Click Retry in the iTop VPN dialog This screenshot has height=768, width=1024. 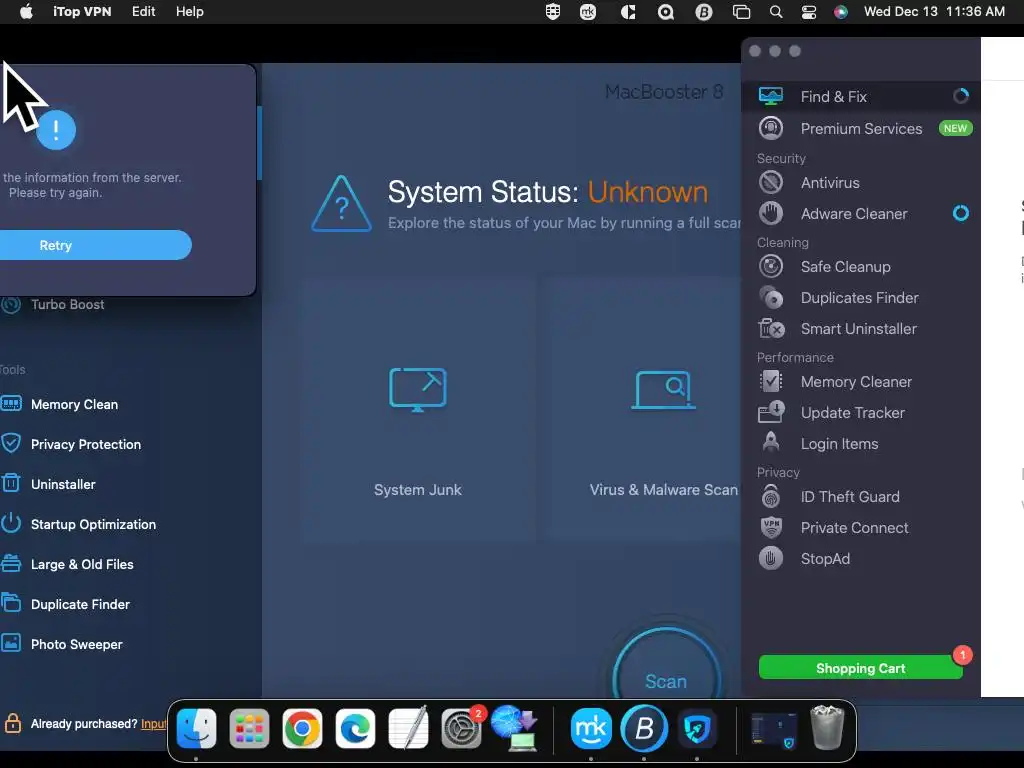point(95,245)
